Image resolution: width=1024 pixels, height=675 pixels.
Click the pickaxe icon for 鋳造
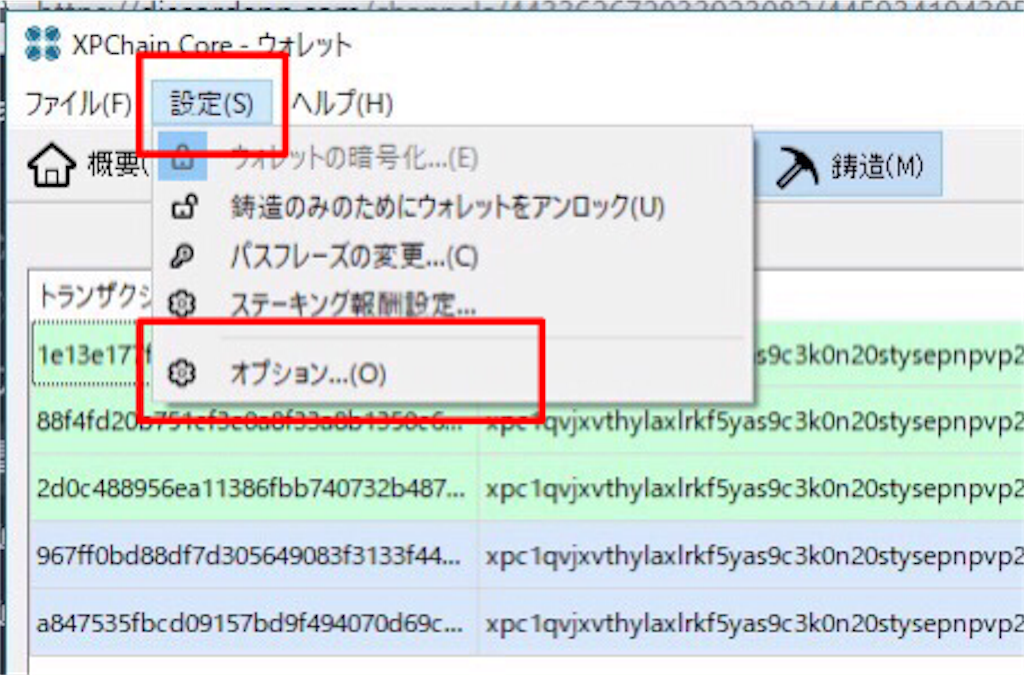pos(796,166)
